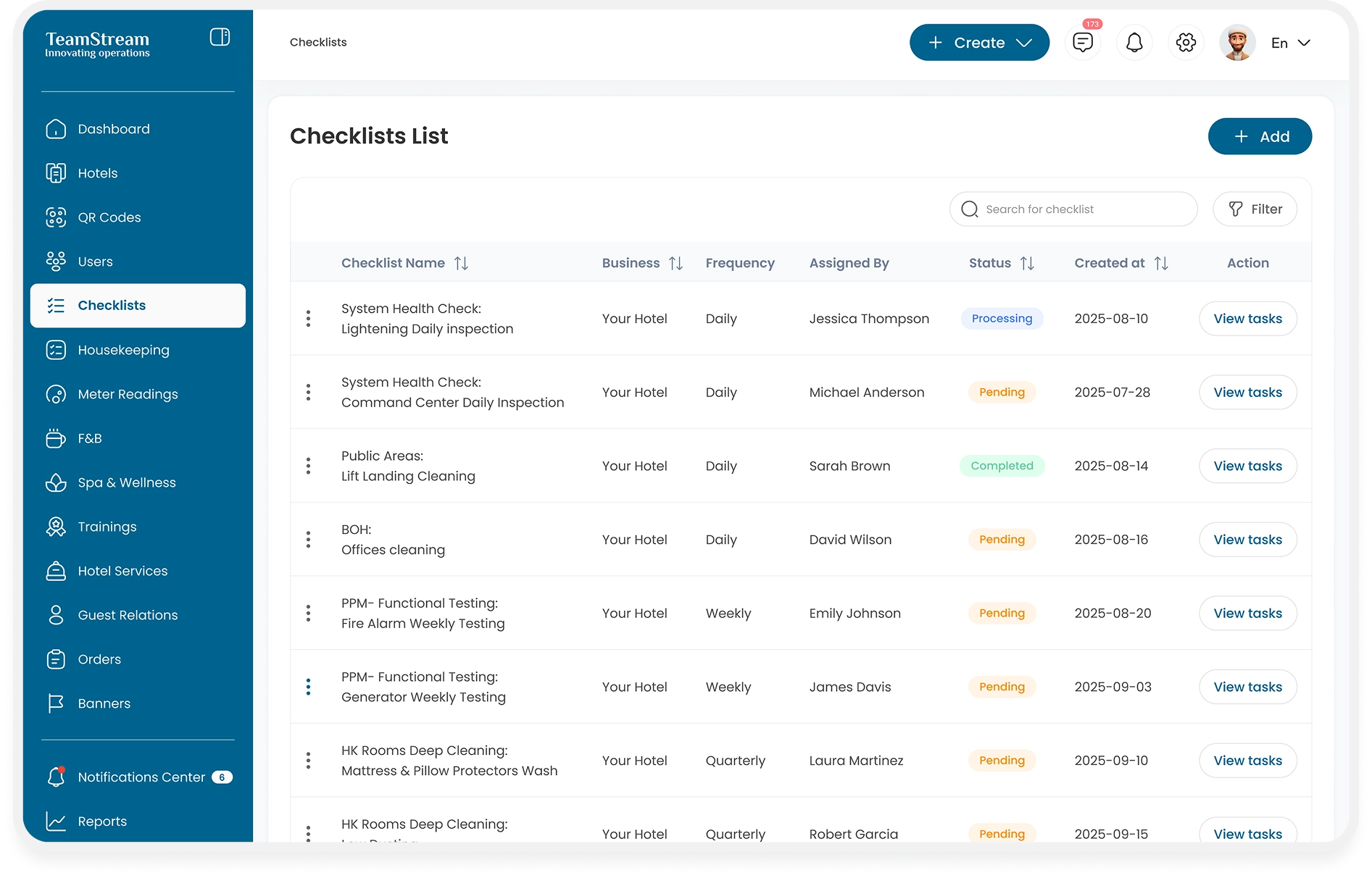The width and height of the screenshot is (1372, 878).
Task: Sort by Created at column
Action: point(1160,263)
